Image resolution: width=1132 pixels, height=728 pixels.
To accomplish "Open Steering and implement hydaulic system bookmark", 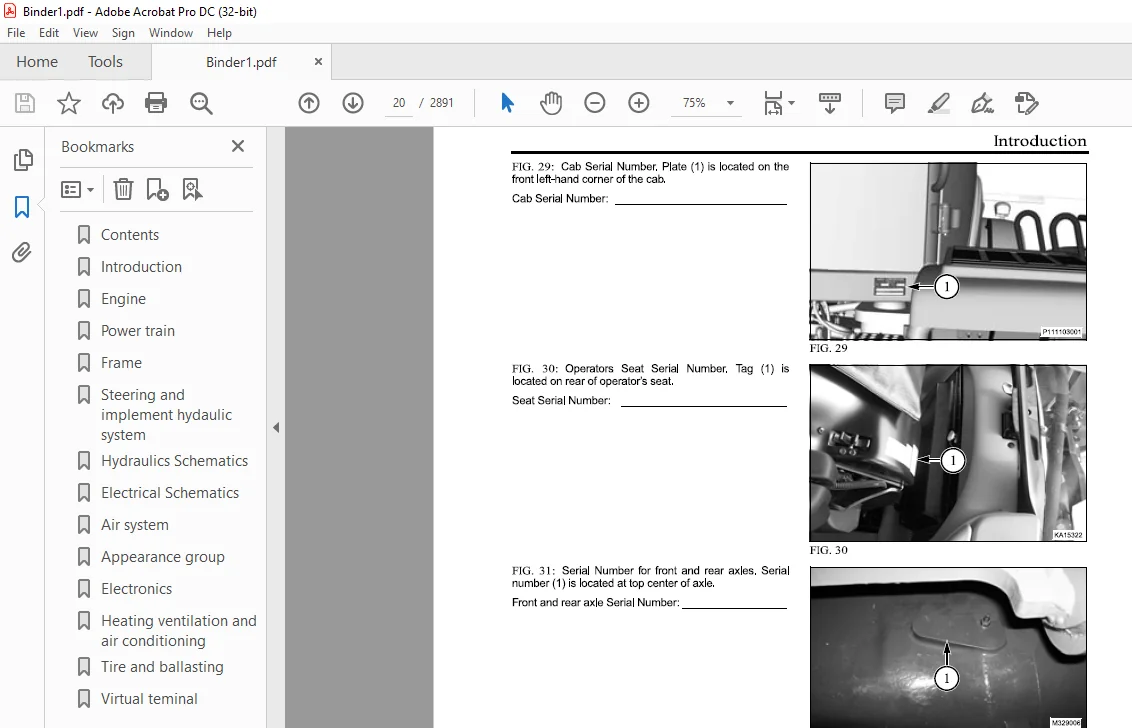I will coord(166,415).
